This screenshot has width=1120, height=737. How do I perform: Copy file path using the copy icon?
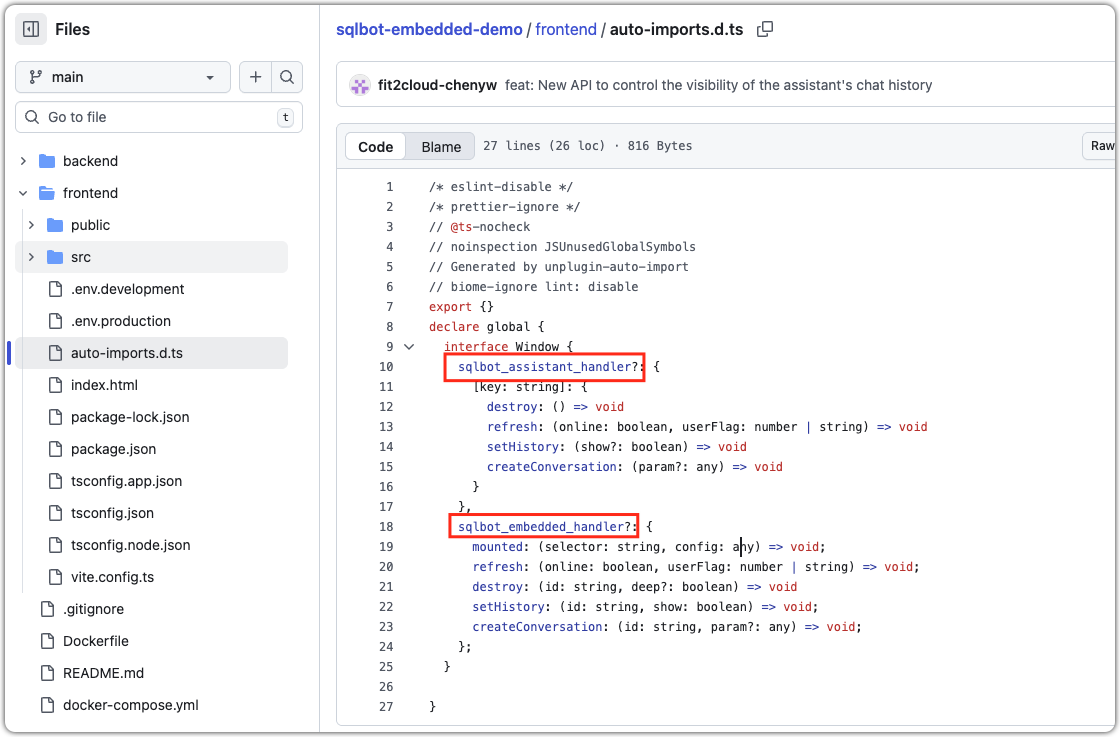pos(765,30)
